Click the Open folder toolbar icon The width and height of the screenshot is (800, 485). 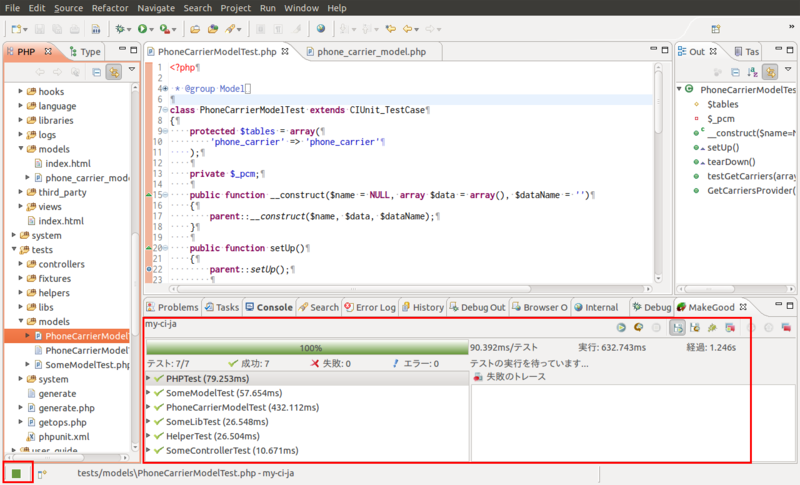click(195, 29)
